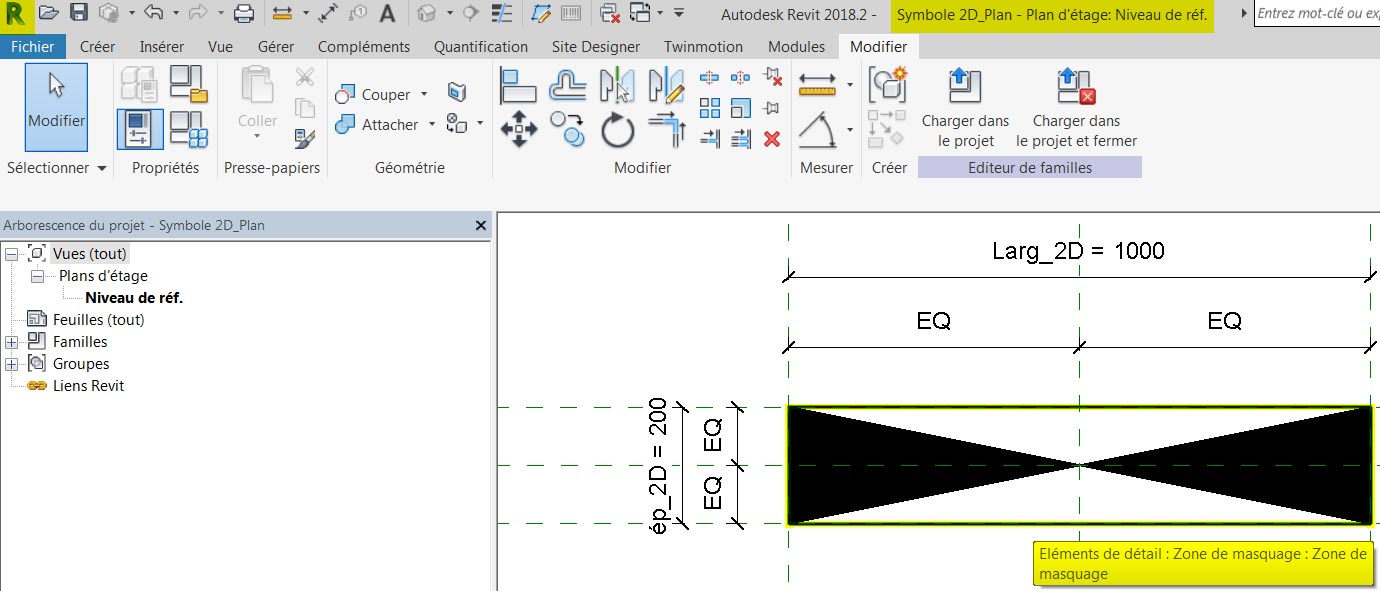Open the Vue ribbon tab
1380x591 pixels.
point(220,46)
